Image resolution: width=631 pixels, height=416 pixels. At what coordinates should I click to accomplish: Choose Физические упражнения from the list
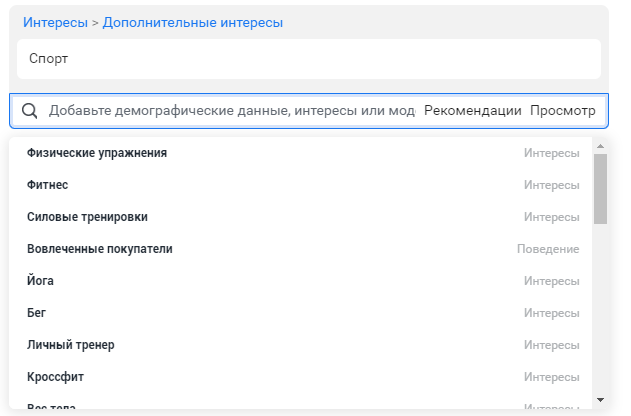click(x=97, y=153)
